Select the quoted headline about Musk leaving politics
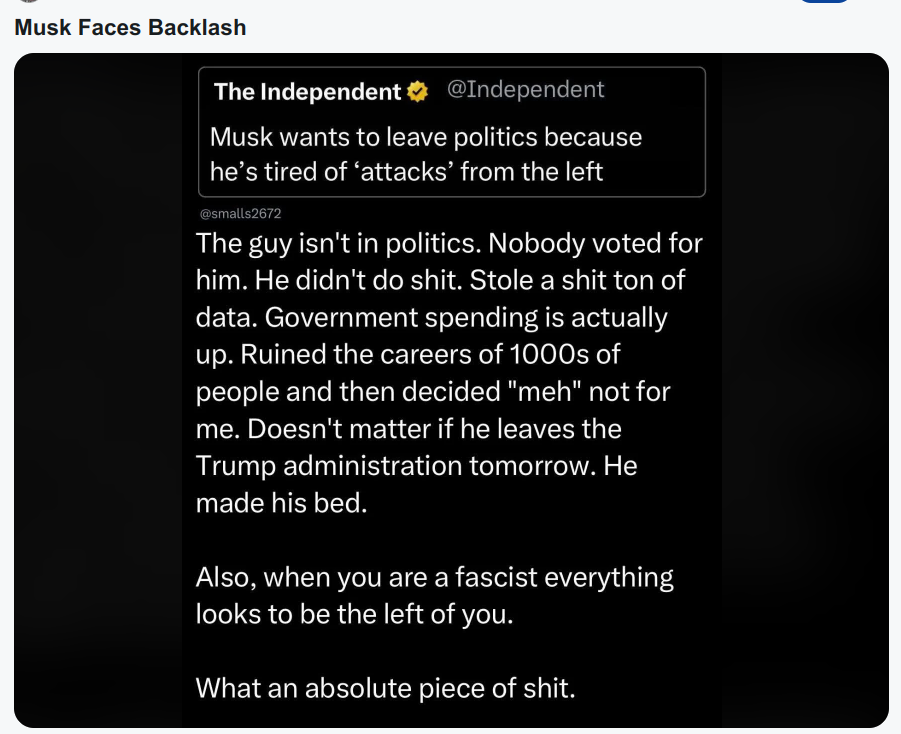 click(x=426, y=154)
